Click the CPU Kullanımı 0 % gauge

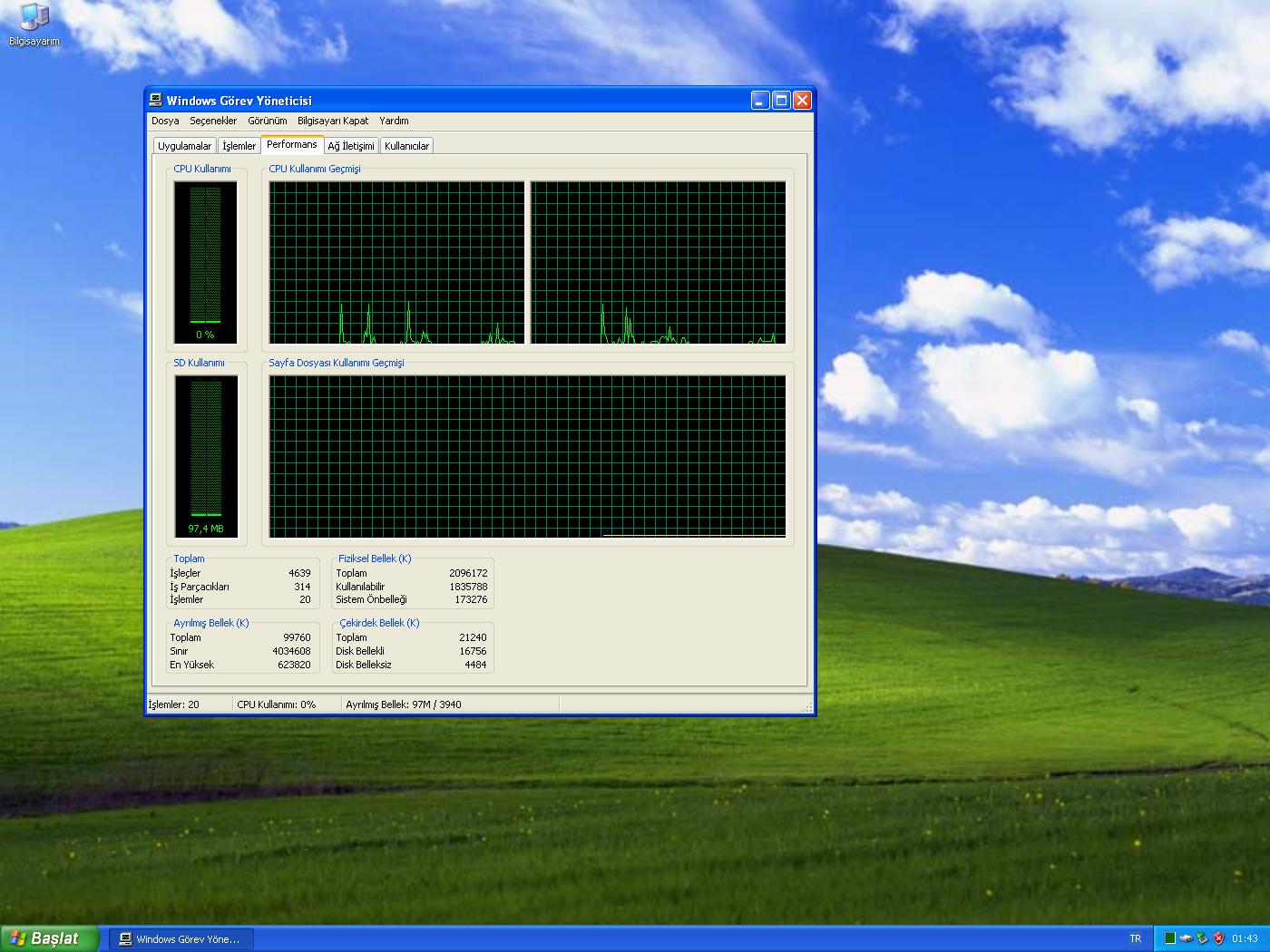[x=206, y=262]
